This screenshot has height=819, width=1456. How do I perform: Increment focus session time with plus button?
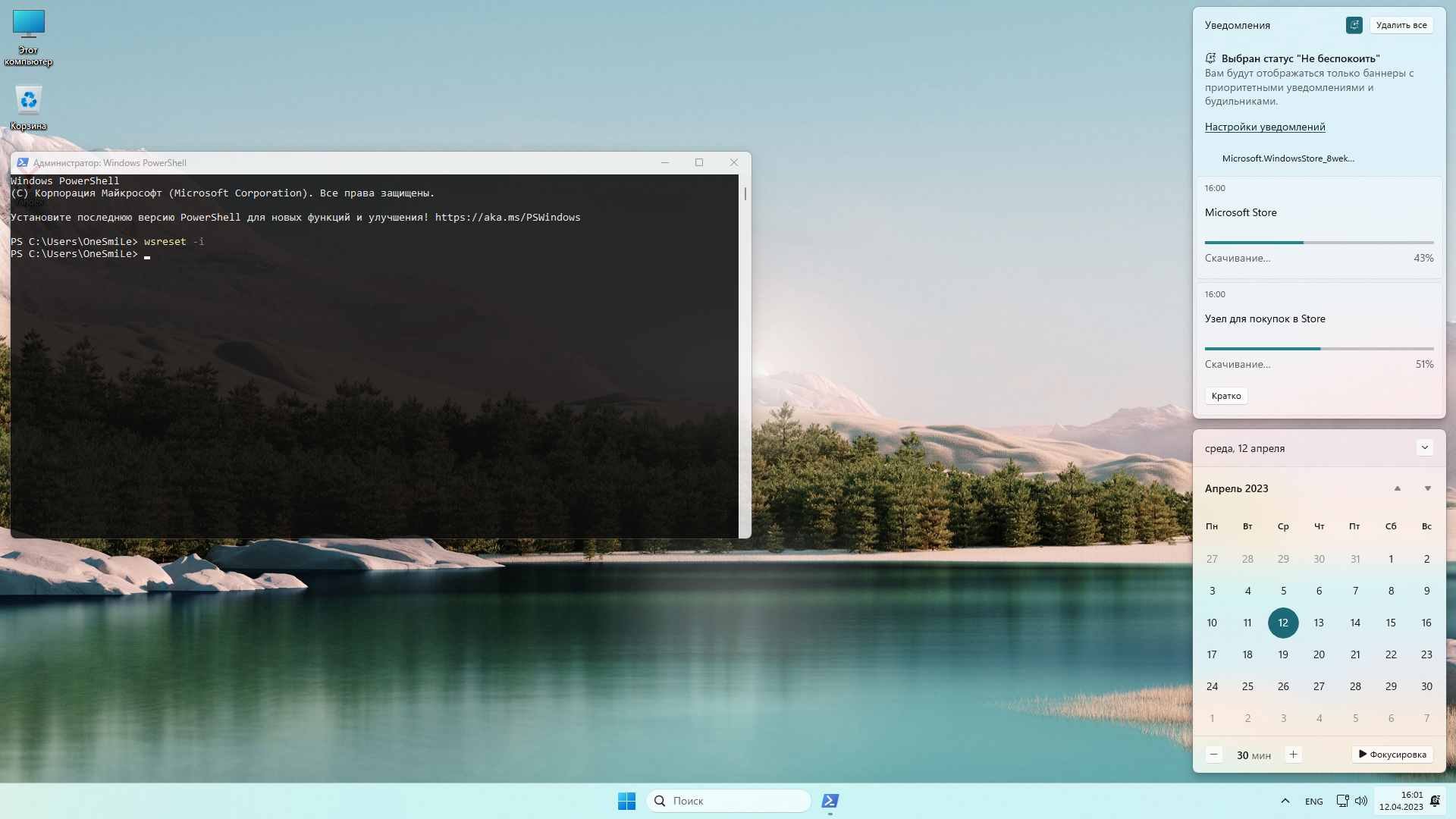1294,754
